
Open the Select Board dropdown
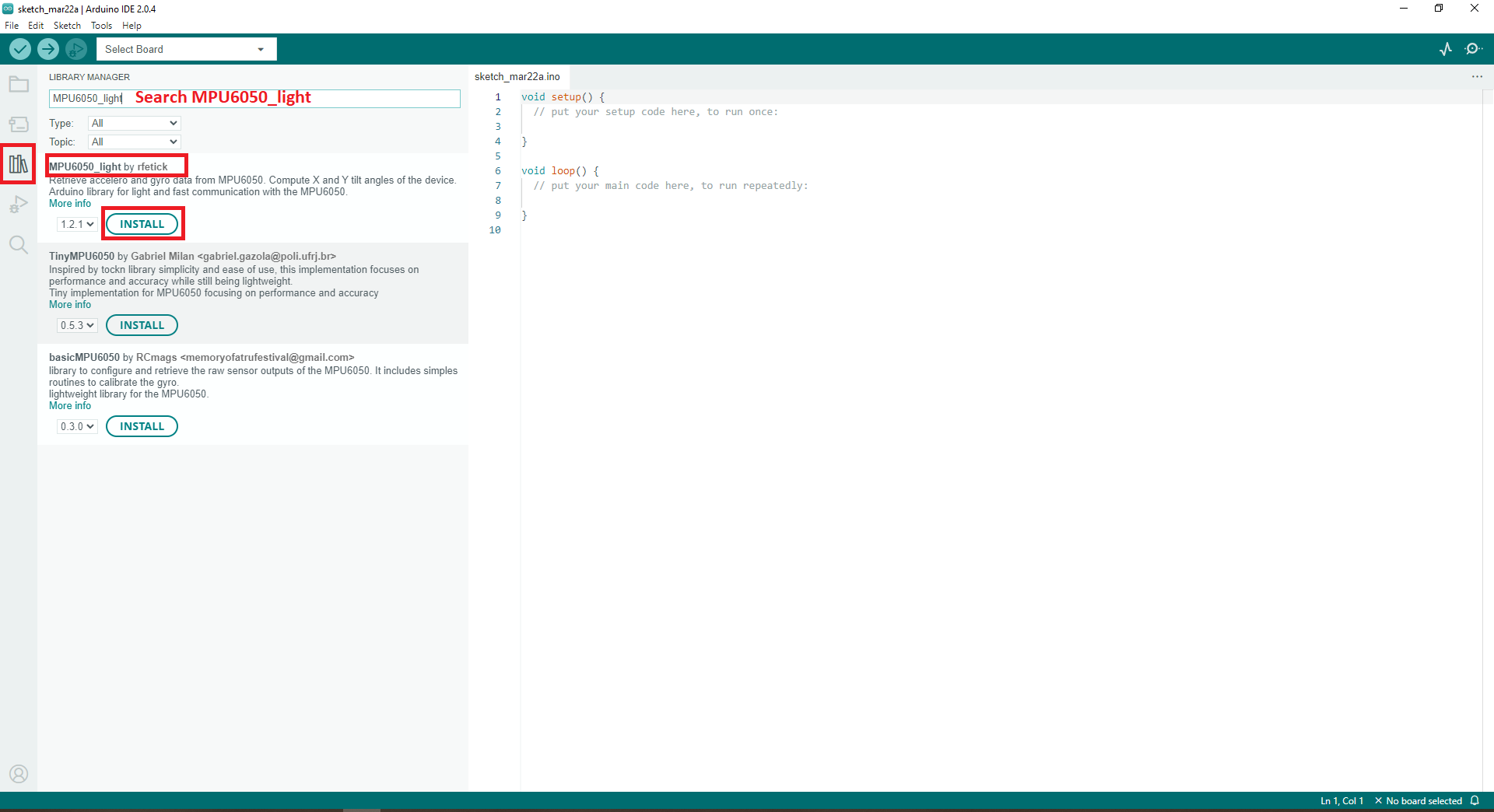click(185, 48)
